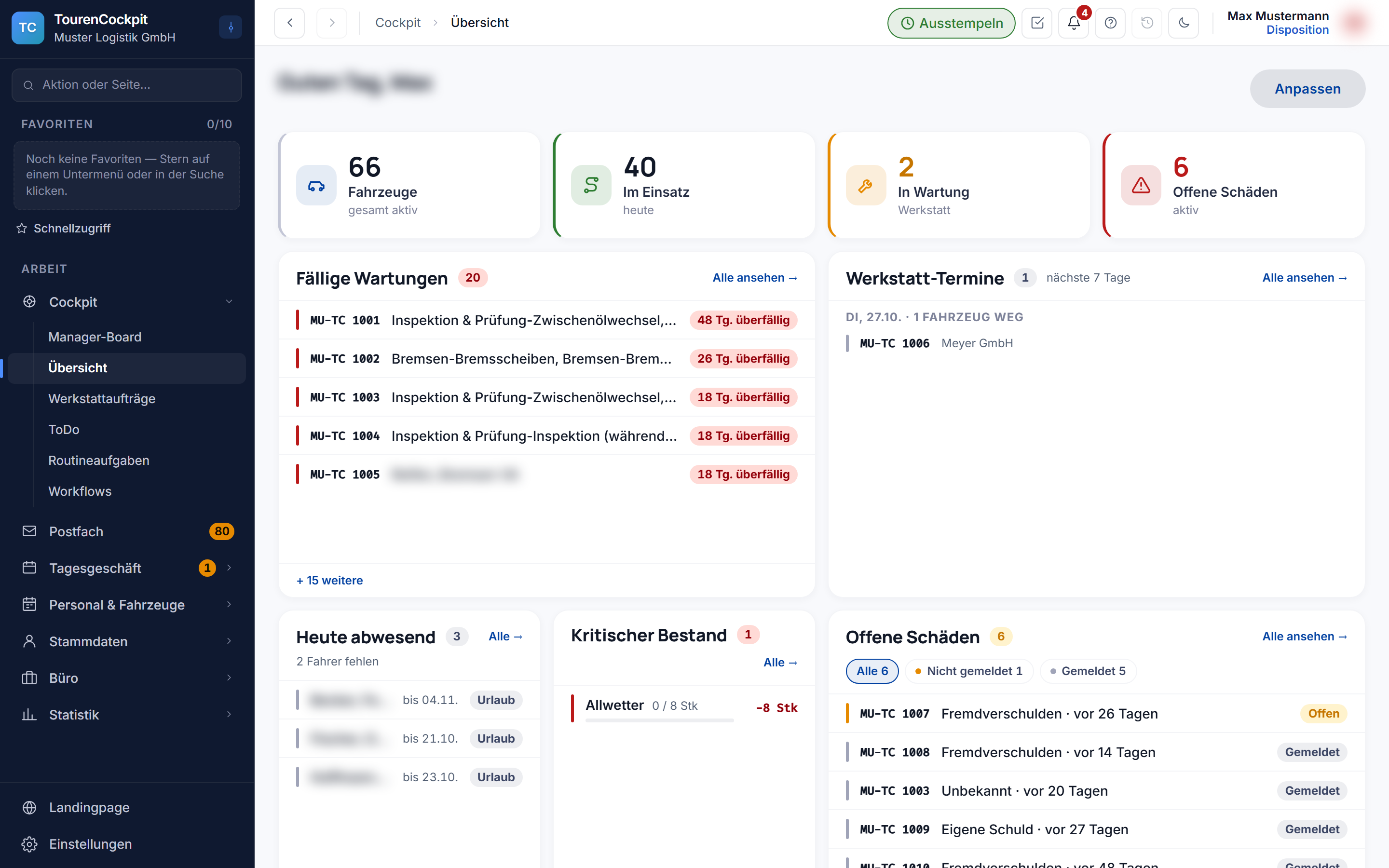This screenshot has height=868, width=1389.
Task: Open ToDo in sidebar
Action: point(127,429)
